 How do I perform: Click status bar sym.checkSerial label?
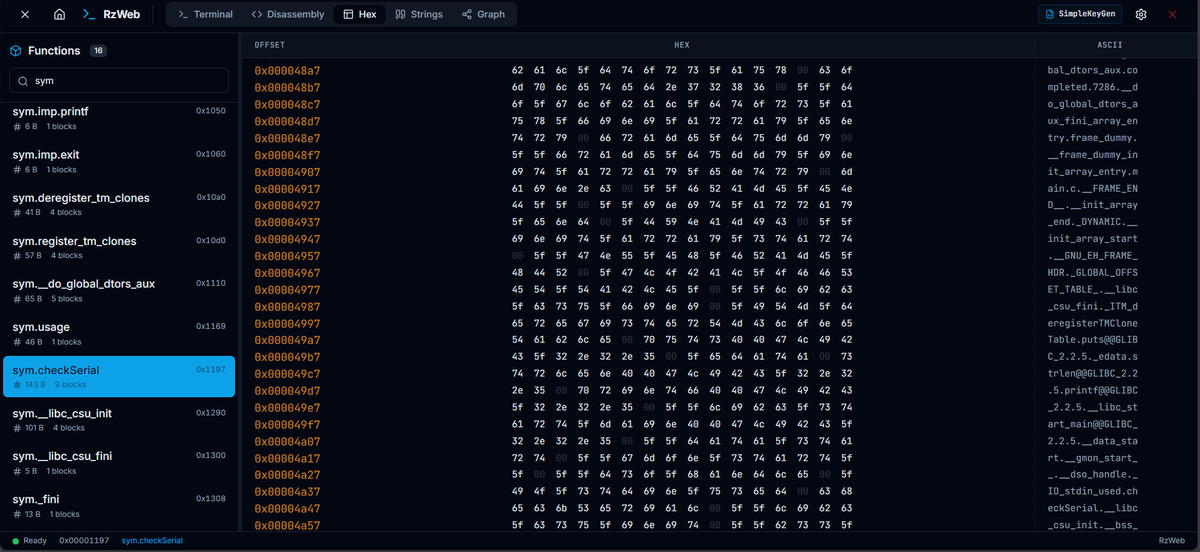pyautogui.click(x=152, y=541)
